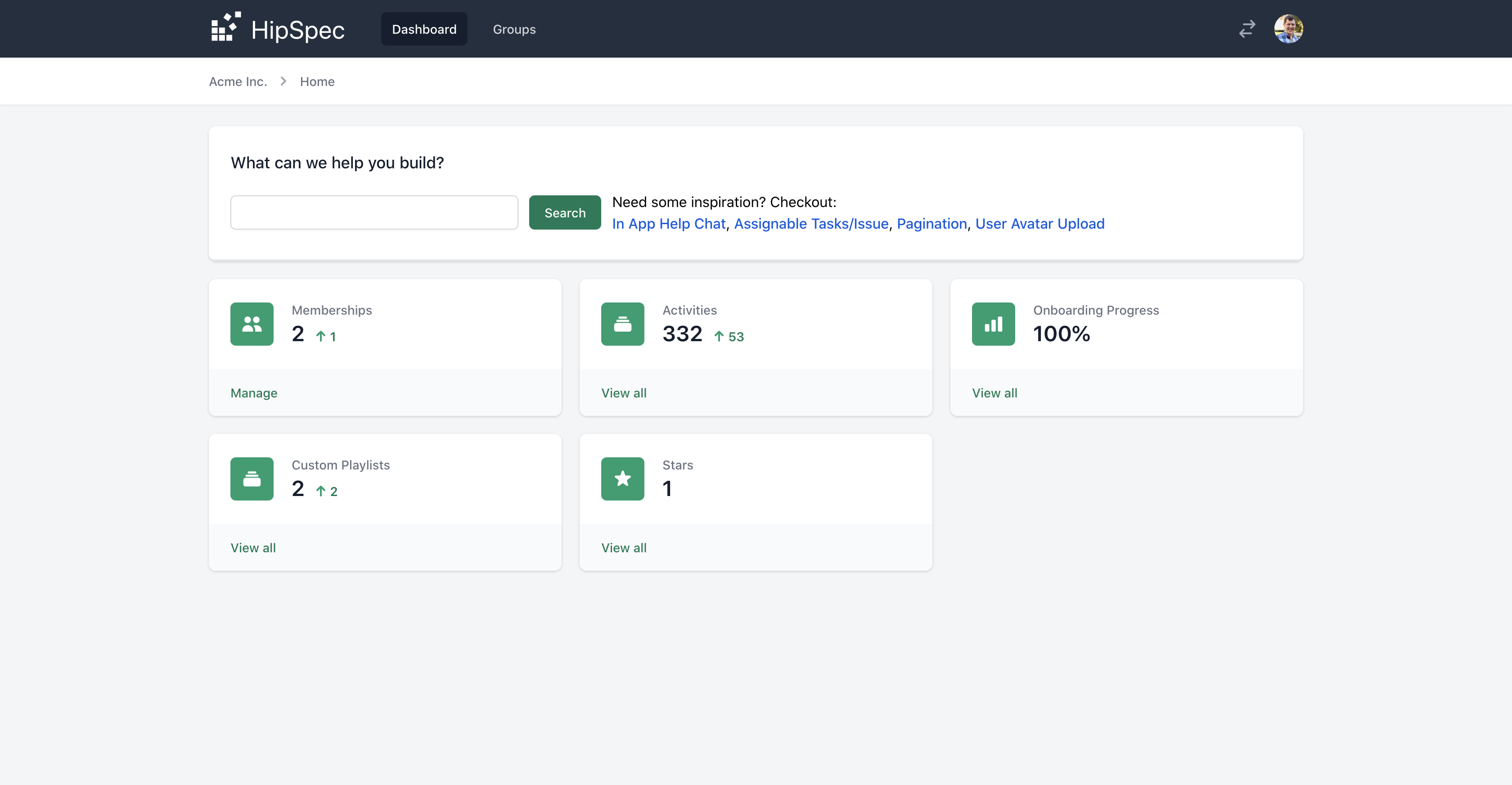Click the 'Need some inspiration? Checkout:' text
Viewport: 1512px width, 785px height.
pos(724,202)
